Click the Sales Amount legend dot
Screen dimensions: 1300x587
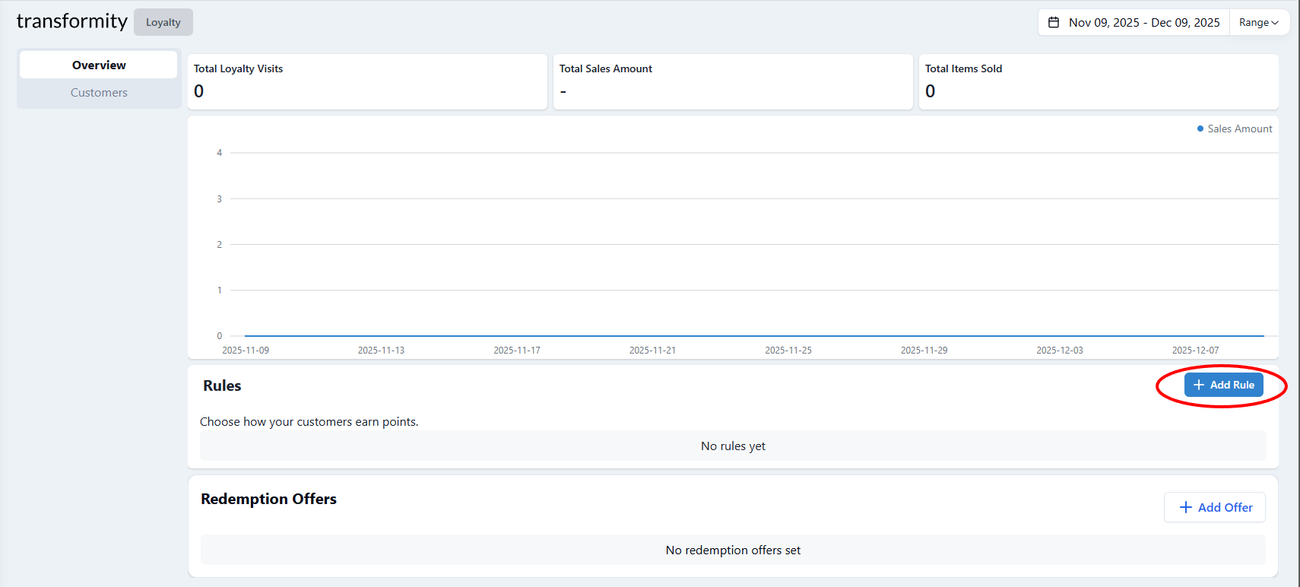coord(1200,129)
